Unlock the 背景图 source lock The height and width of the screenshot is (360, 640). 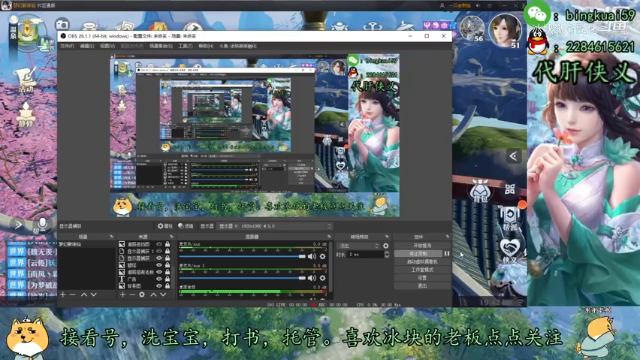pos(167,286)
